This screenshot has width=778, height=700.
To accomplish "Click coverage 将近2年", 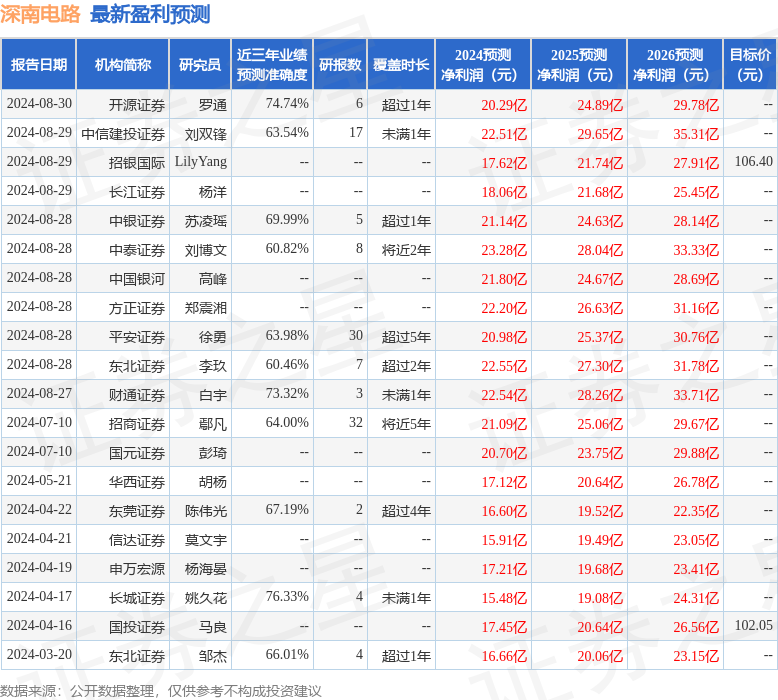I will click(x=406, y=250).
